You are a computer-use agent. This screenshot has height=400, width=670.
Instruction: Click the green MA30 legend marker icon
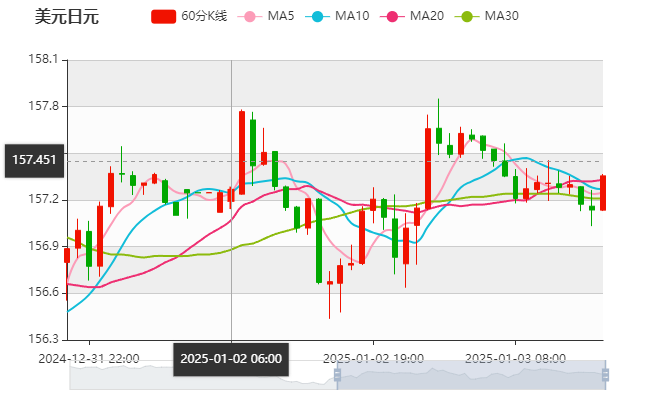[x=467, y=16]
